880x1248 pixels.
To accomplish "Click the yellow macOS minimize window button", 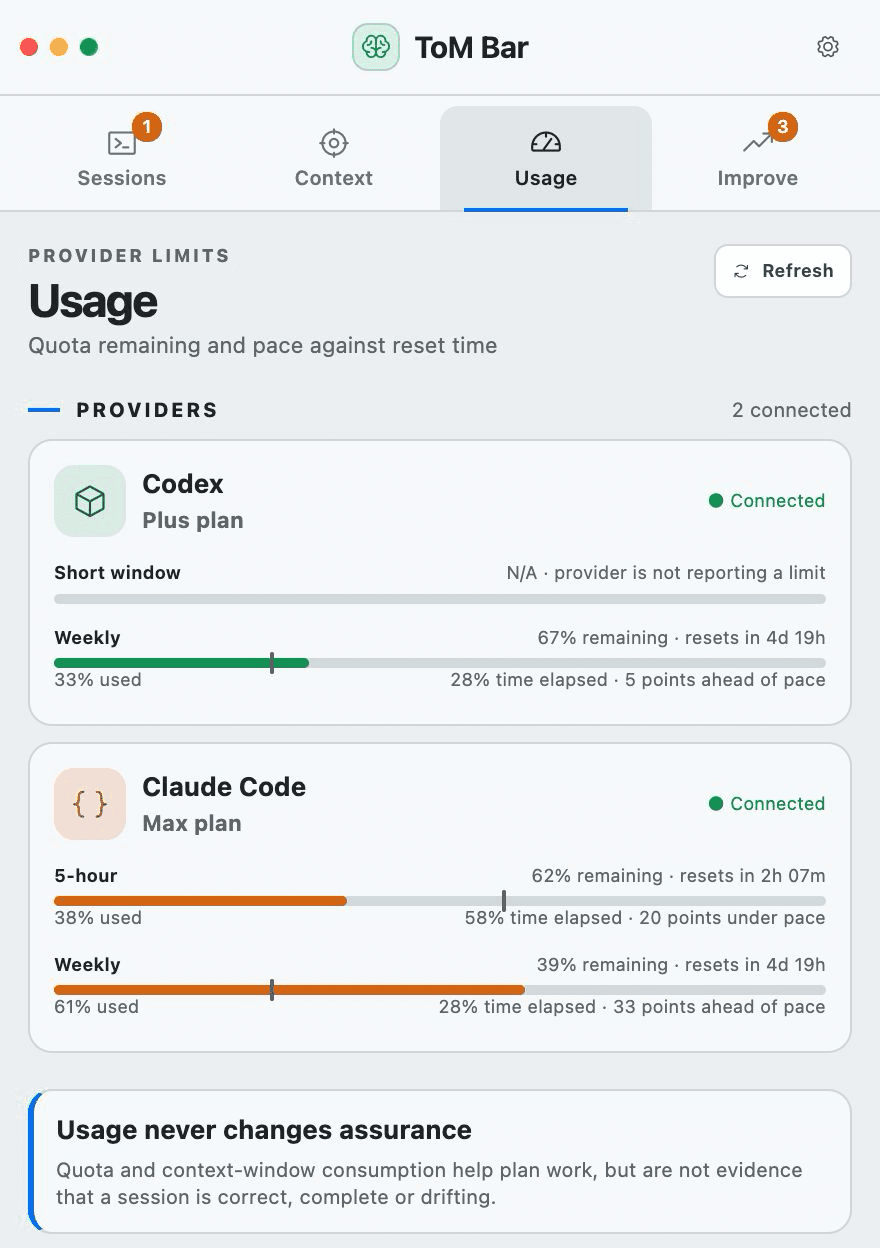I will coord(59,47).
